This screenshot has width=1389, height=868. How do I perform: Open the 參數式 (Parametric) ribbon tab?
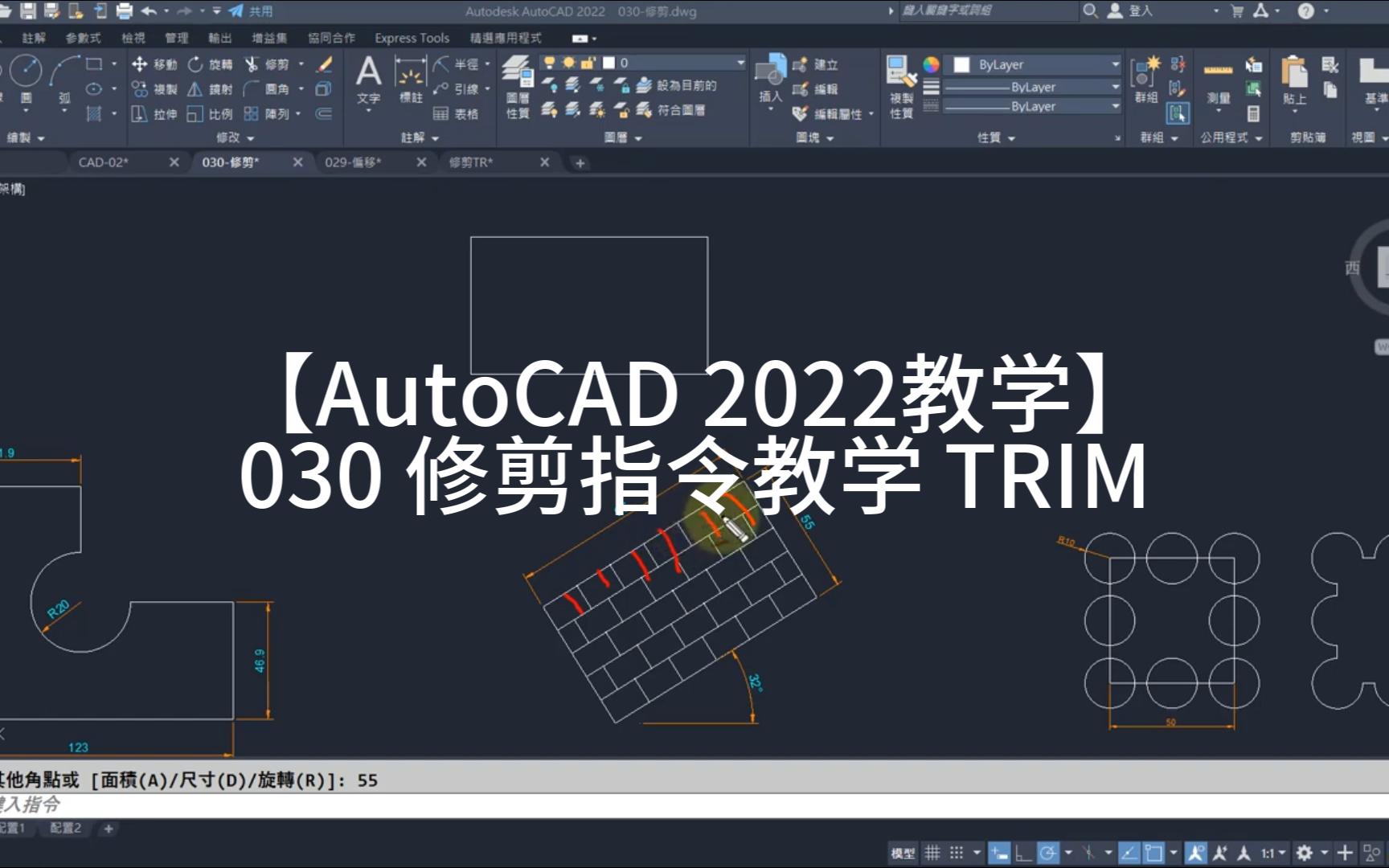pos(84,38)
